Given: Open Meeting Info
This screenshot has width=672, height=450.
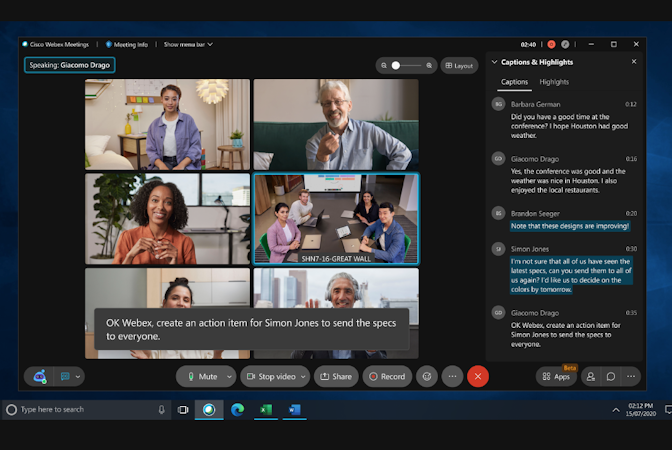Looking at the screenshot, I should click(x=127, y=45).
